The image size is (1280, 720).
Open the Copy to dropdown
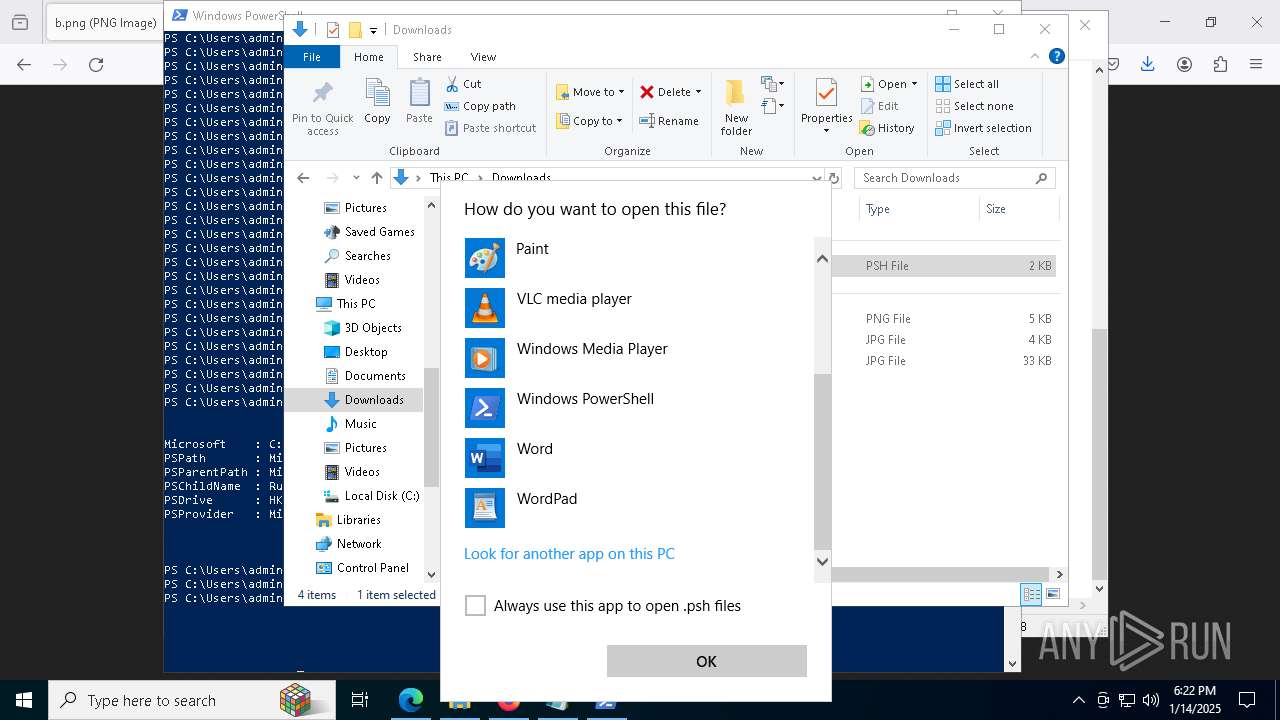tap(589, 121)
